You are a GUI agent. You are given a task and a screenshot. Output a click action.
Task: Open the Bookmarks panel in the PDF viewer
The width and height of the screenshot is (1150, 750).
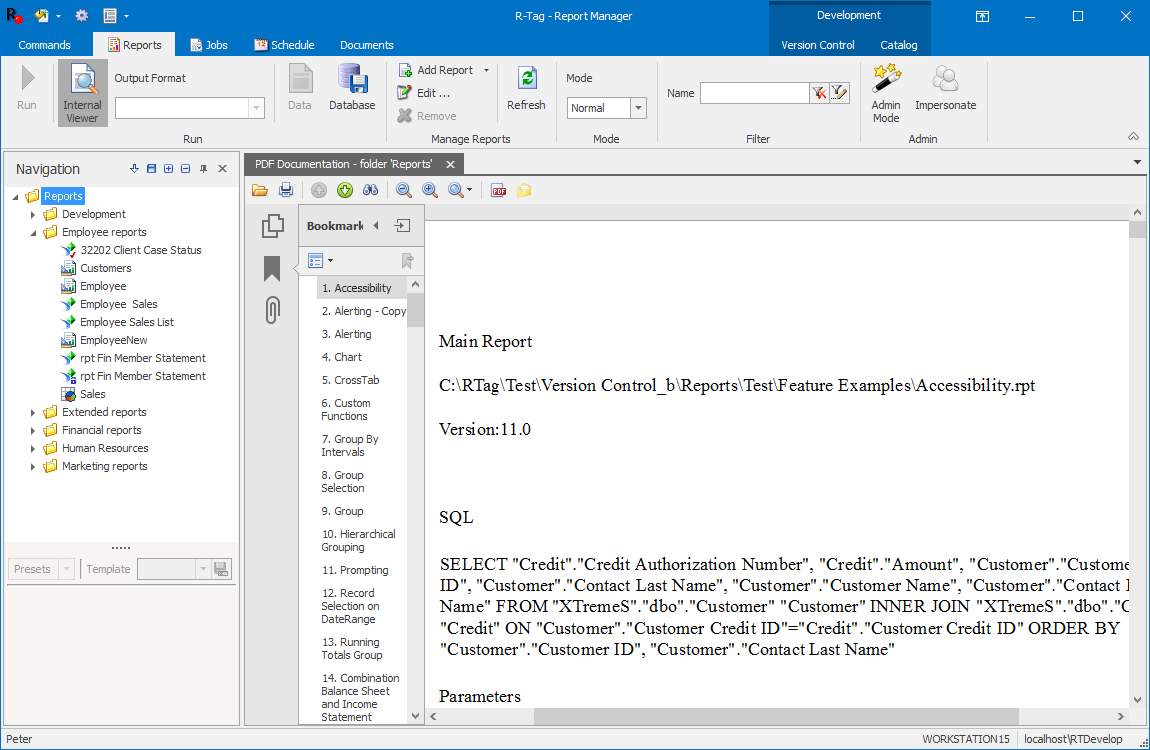[x=272, y=268]
